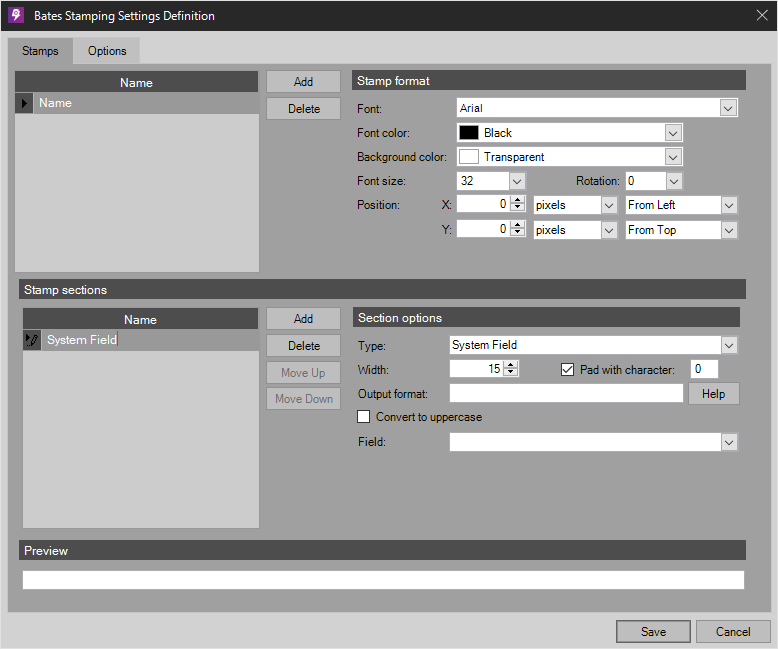The height and width of the screenshot is (649, 778).
Task: Click the Width value field showing 15
Action: click(x=477, y=369)
